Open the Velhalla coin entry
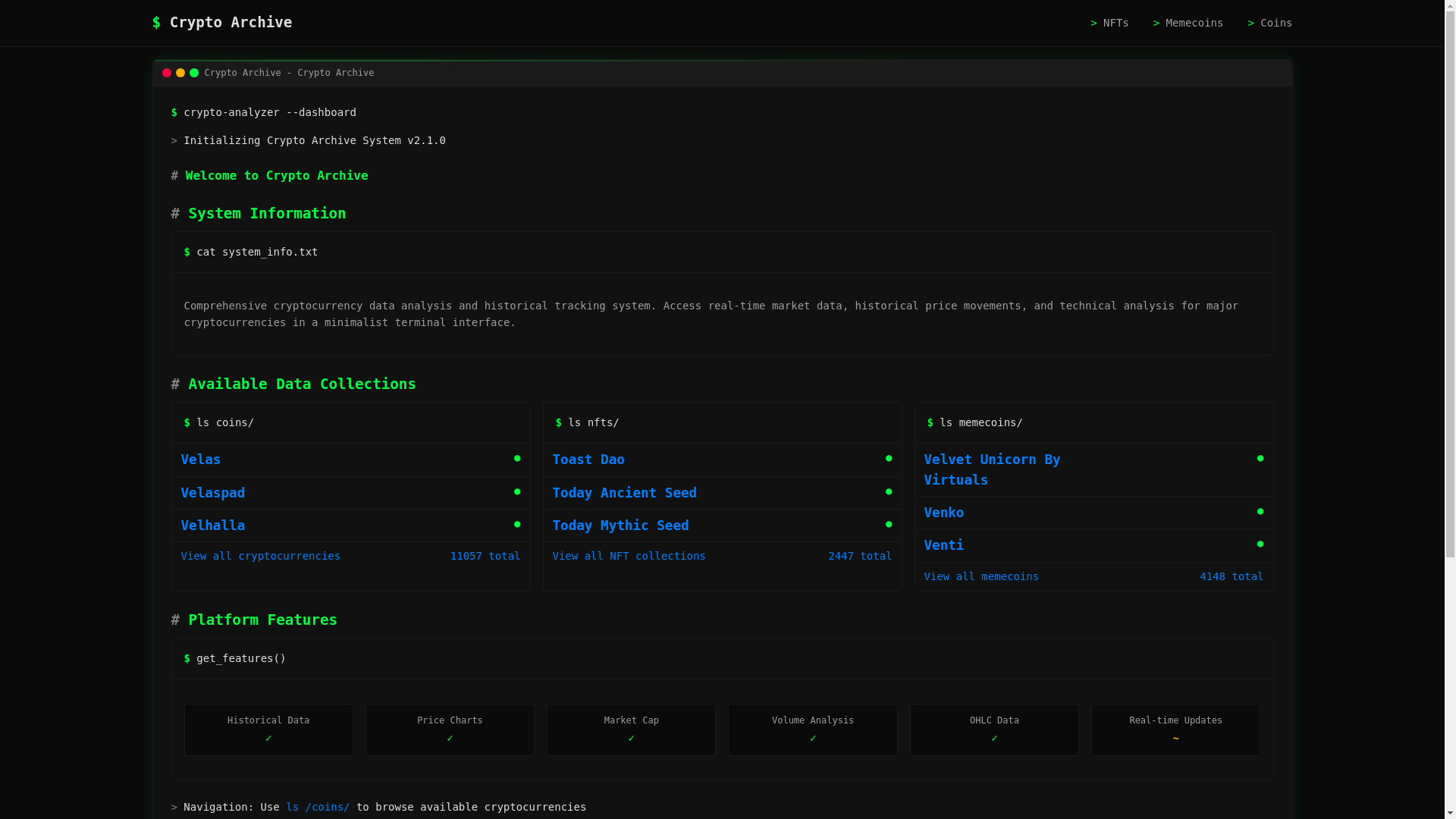Image resolution: width=1456 pixels, height=819 pixels. 212,526
